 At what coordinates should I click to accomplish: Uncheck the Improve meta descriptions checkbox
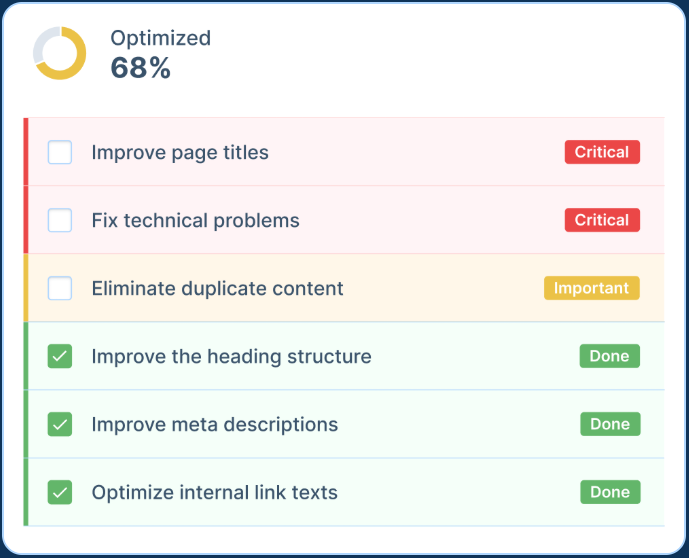pyautogui.click(x=60, y=424)
